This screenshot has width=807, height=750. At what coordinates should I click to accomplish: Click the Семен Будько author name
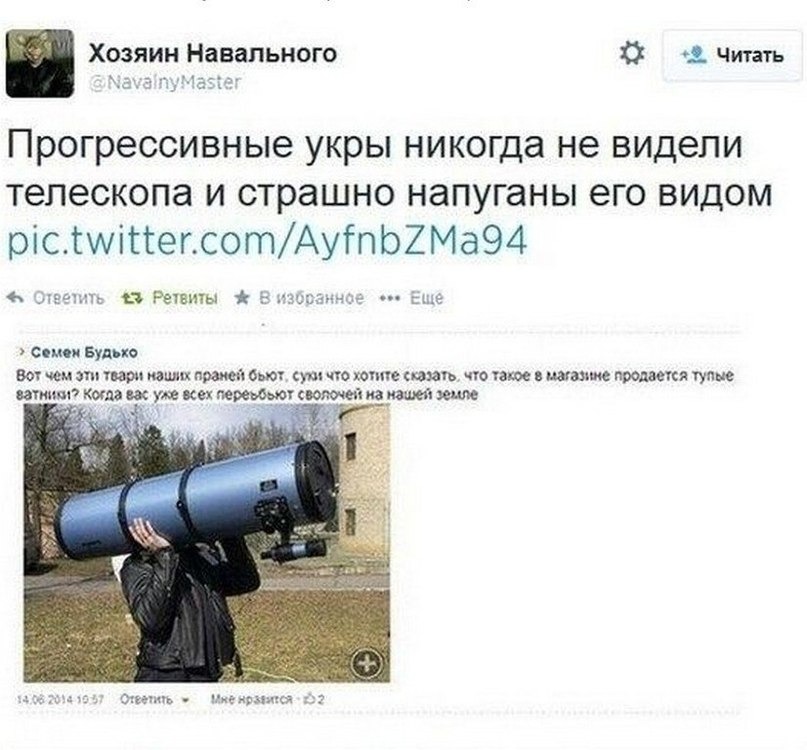pyautogui.click(x=84, y=352)
